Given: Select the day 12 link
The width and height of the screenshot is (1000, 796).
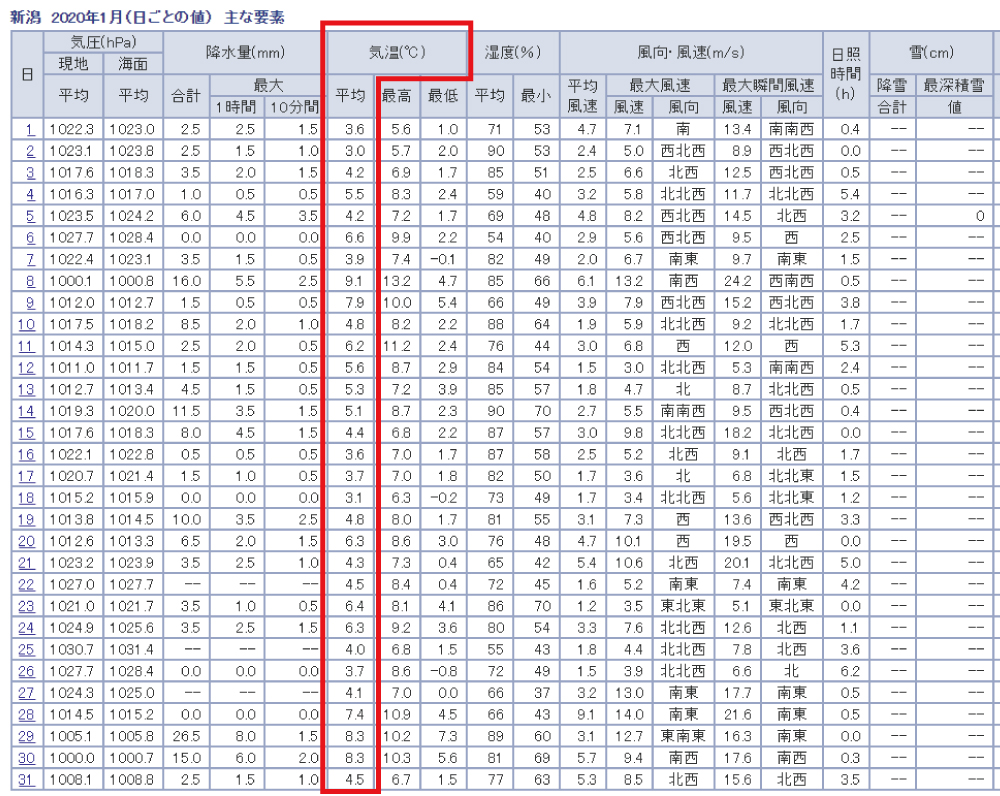Looking at the screenshot, I should click(x=27, y=367).
